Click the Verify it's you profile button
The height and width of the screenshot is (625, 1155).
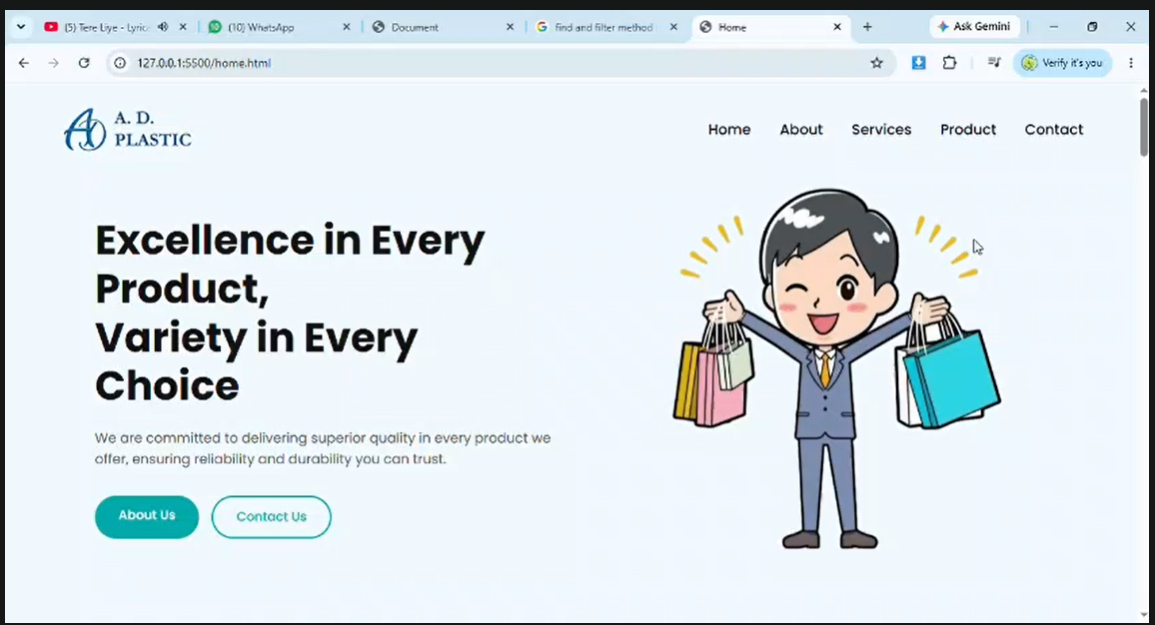pyautogui.click(x=1062, y=63)
